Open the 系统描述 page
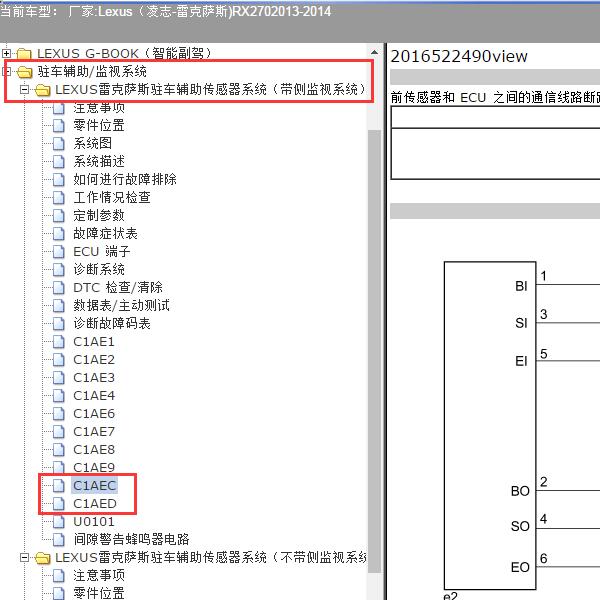 point(99,161)
